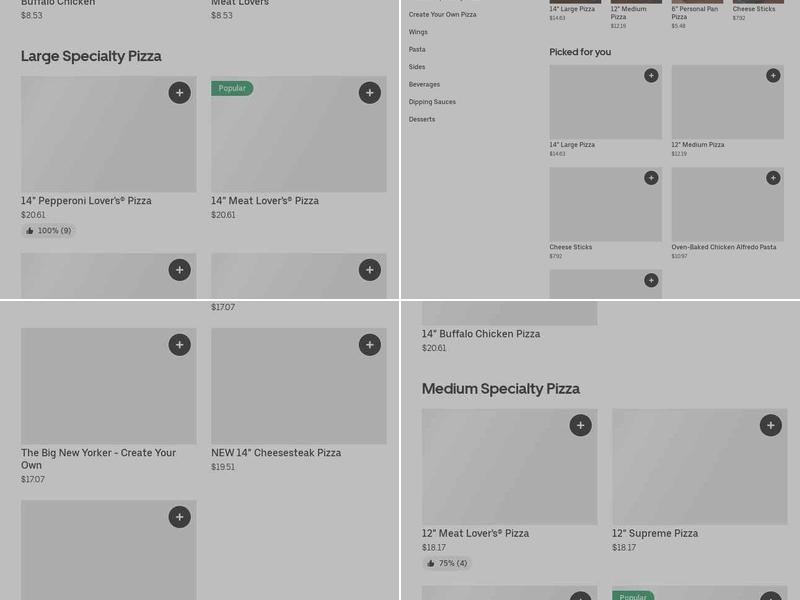Open the Wings menu category
The image size is (800, 600).
(418, 32)
